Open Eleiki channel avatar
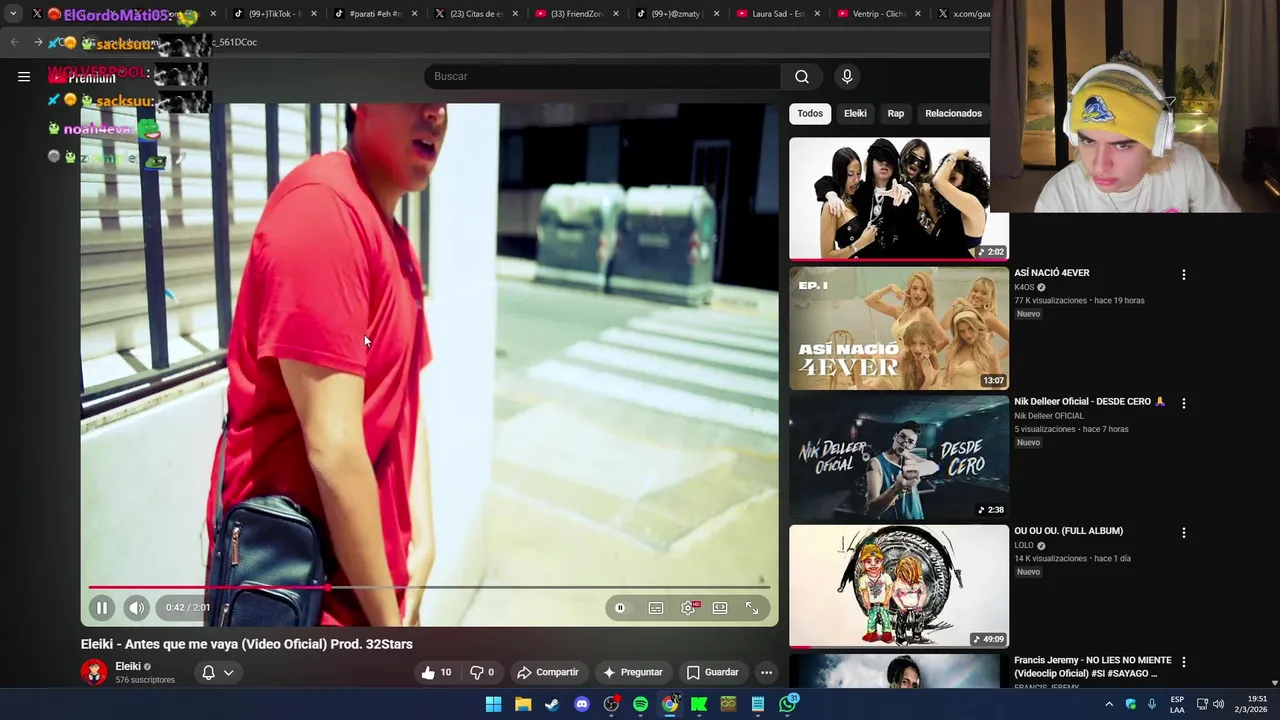 [94, 672]
